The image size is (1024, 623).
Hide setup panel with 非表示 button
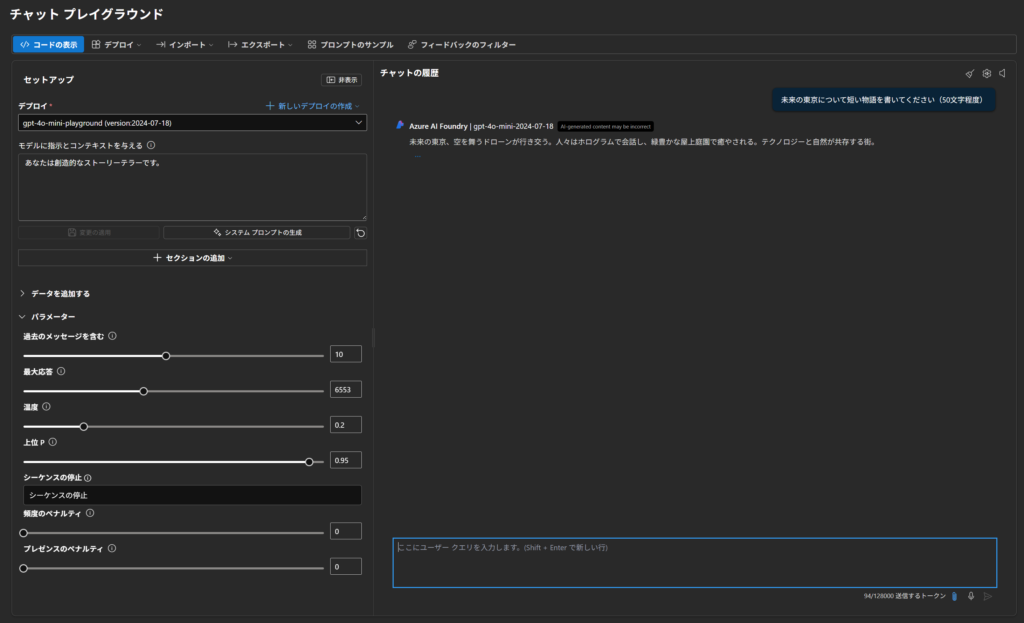click(x=341, y=80)
